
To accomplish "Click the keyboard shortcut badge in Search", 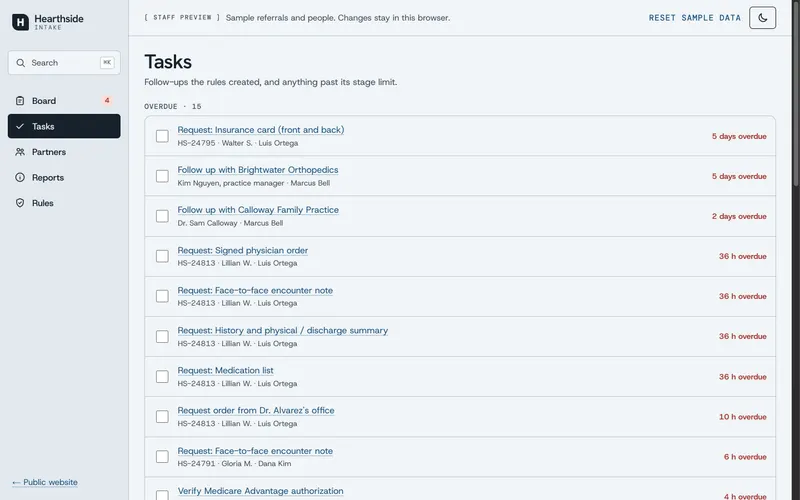I will 107,62.
